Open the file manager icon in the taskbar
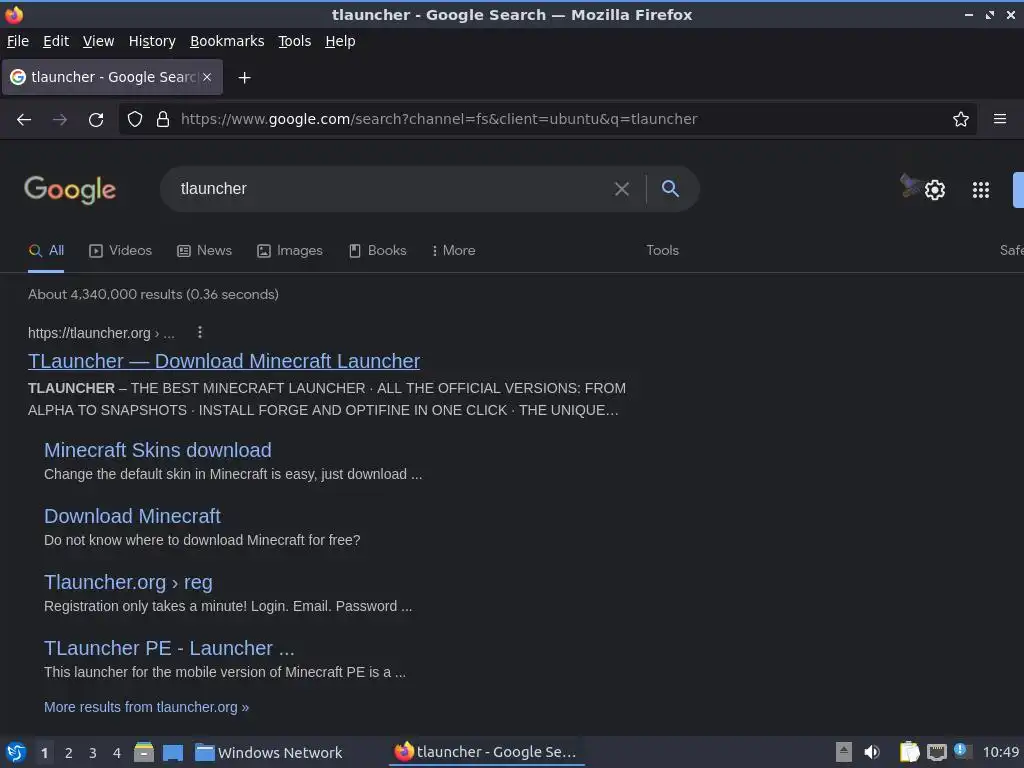Screen dimensions: 1024x768 tap(144, 752)
